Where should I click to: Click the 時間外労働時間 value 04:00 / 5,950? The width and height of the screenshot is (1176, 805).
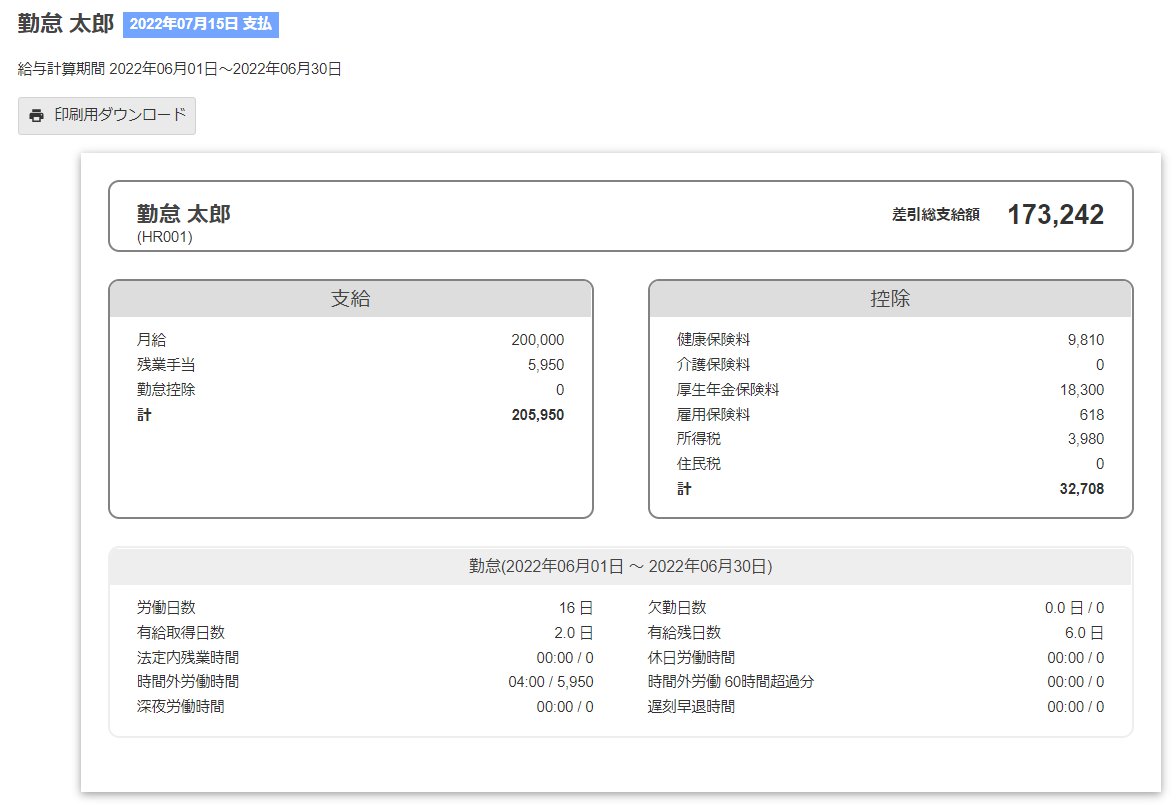tap(550, 682)
